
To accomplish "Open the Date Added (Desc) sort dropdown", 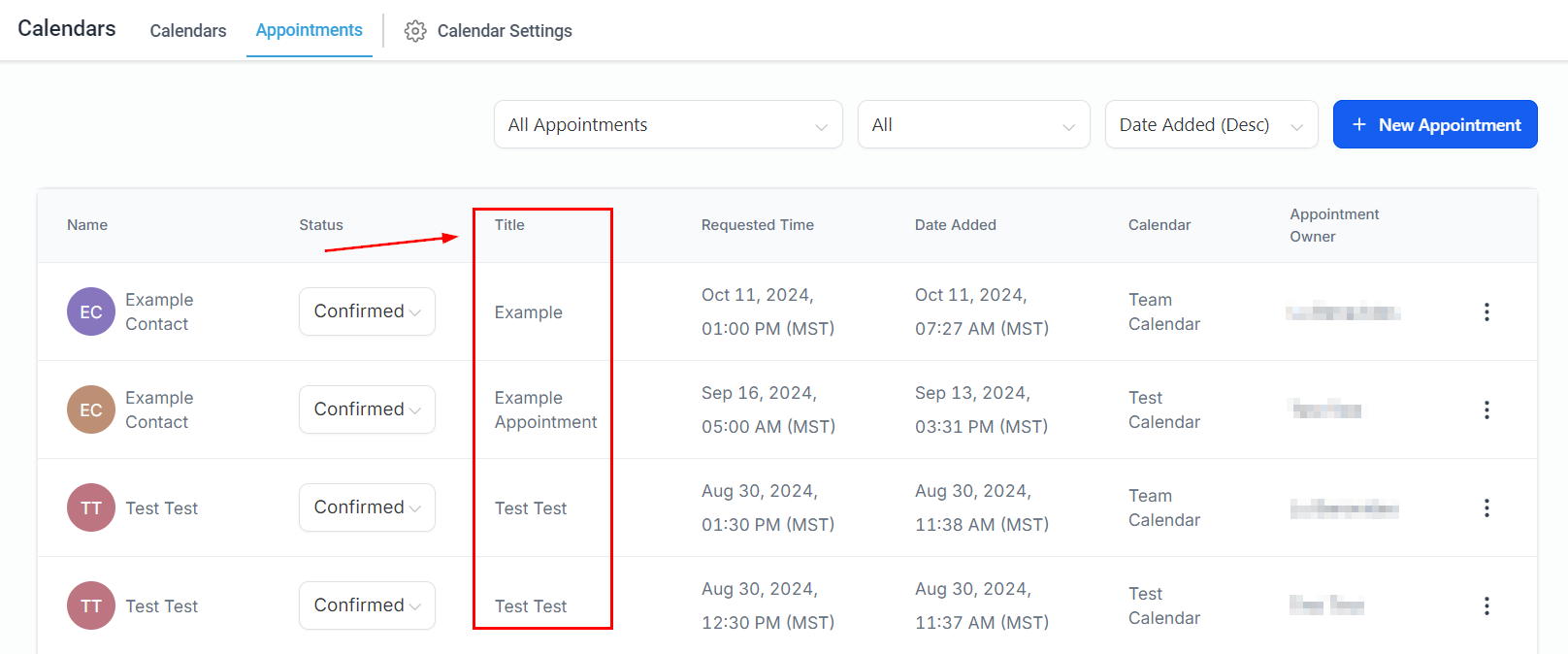I will point(1211,125).
